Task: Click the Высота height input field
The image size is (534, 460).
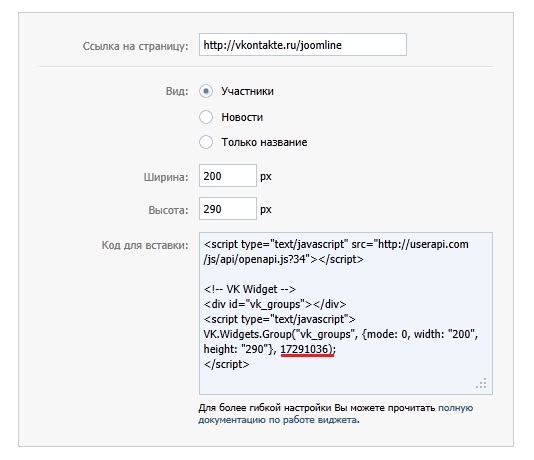Action: pos(228,208)
